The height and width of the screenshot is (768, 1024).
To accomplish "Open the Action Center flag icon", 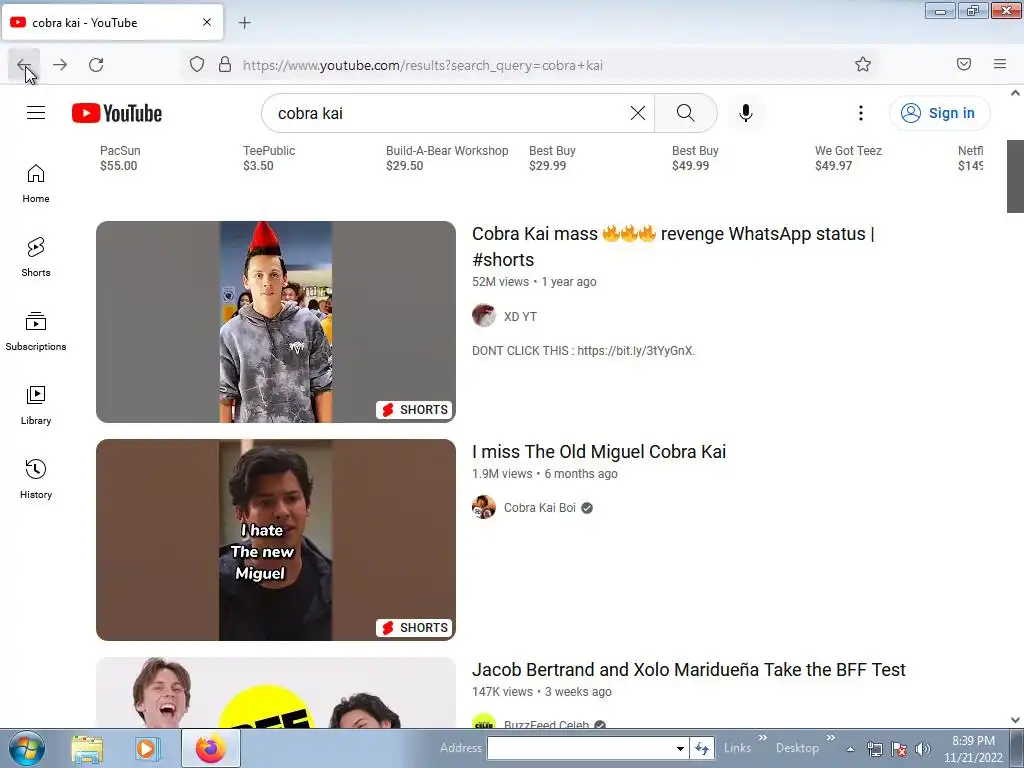I will [899, 749].
